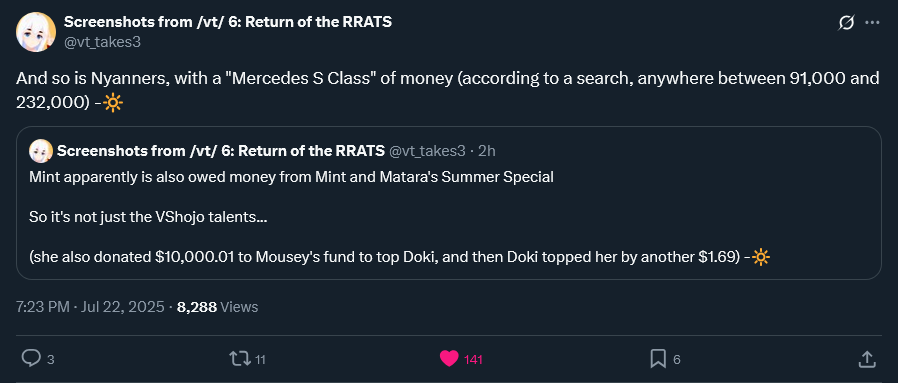The image size is (898, 383).
Task: Click the reply count '3'
Action: click(x=50, y=360)
